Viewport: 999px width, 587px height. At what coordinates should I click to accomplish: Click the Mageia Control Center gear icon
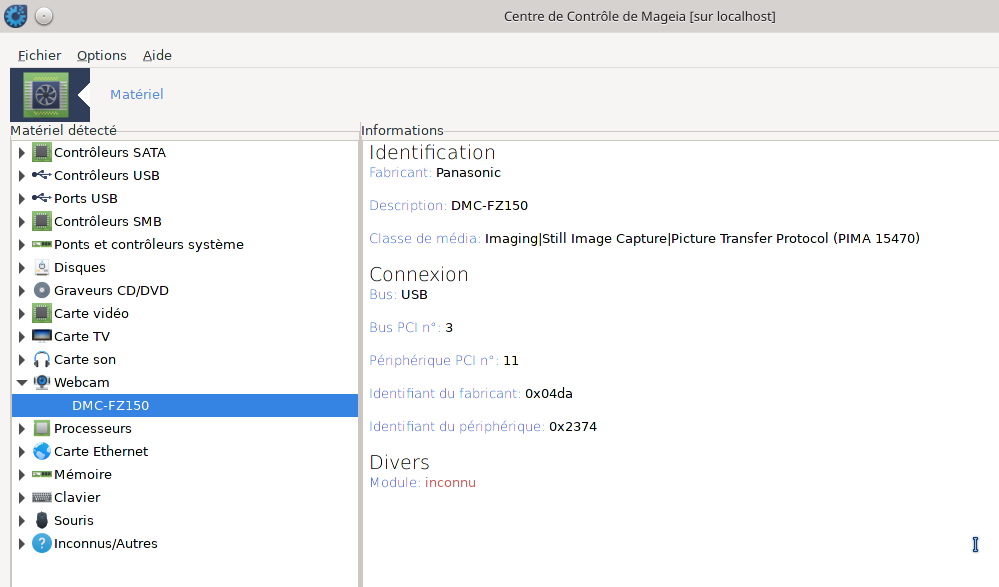point(16,16)
